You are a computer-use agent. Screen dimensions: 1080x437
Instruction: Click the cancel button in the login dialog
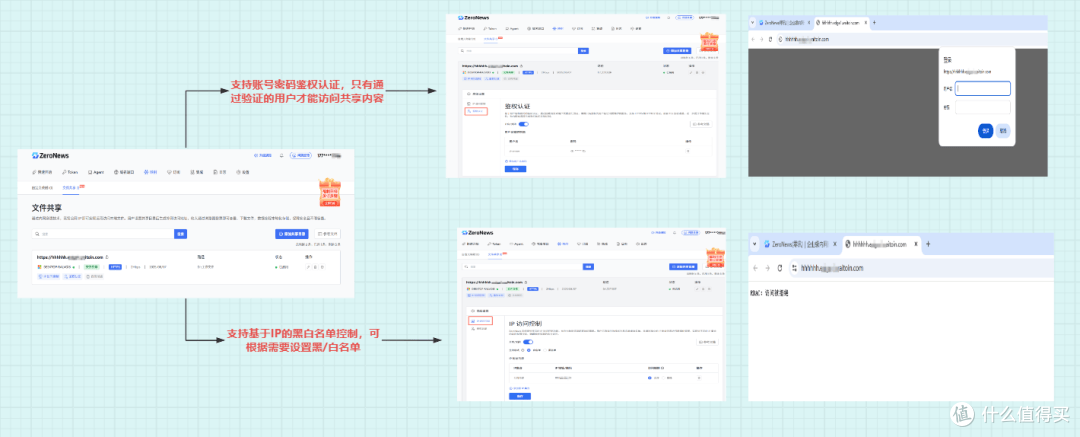click(x=1004, y=131)
